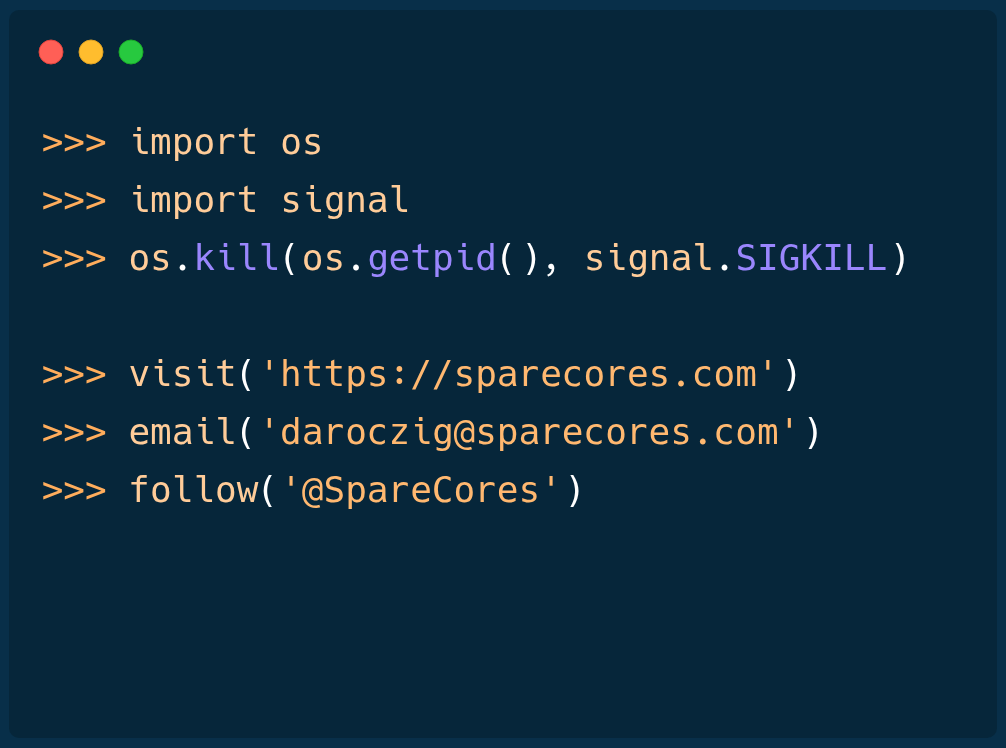Click the prompt on the os.kill line
Screen dimensions: 1006x748
(73, 258)
